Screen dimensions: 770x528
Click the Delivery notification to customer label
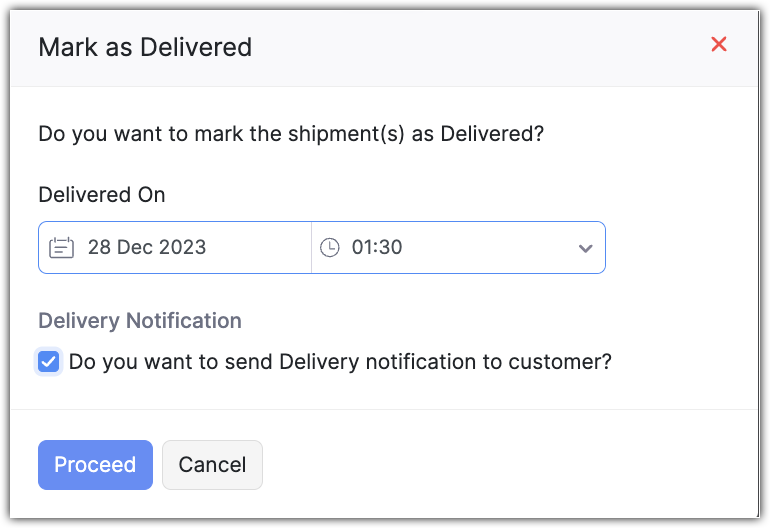340,362
